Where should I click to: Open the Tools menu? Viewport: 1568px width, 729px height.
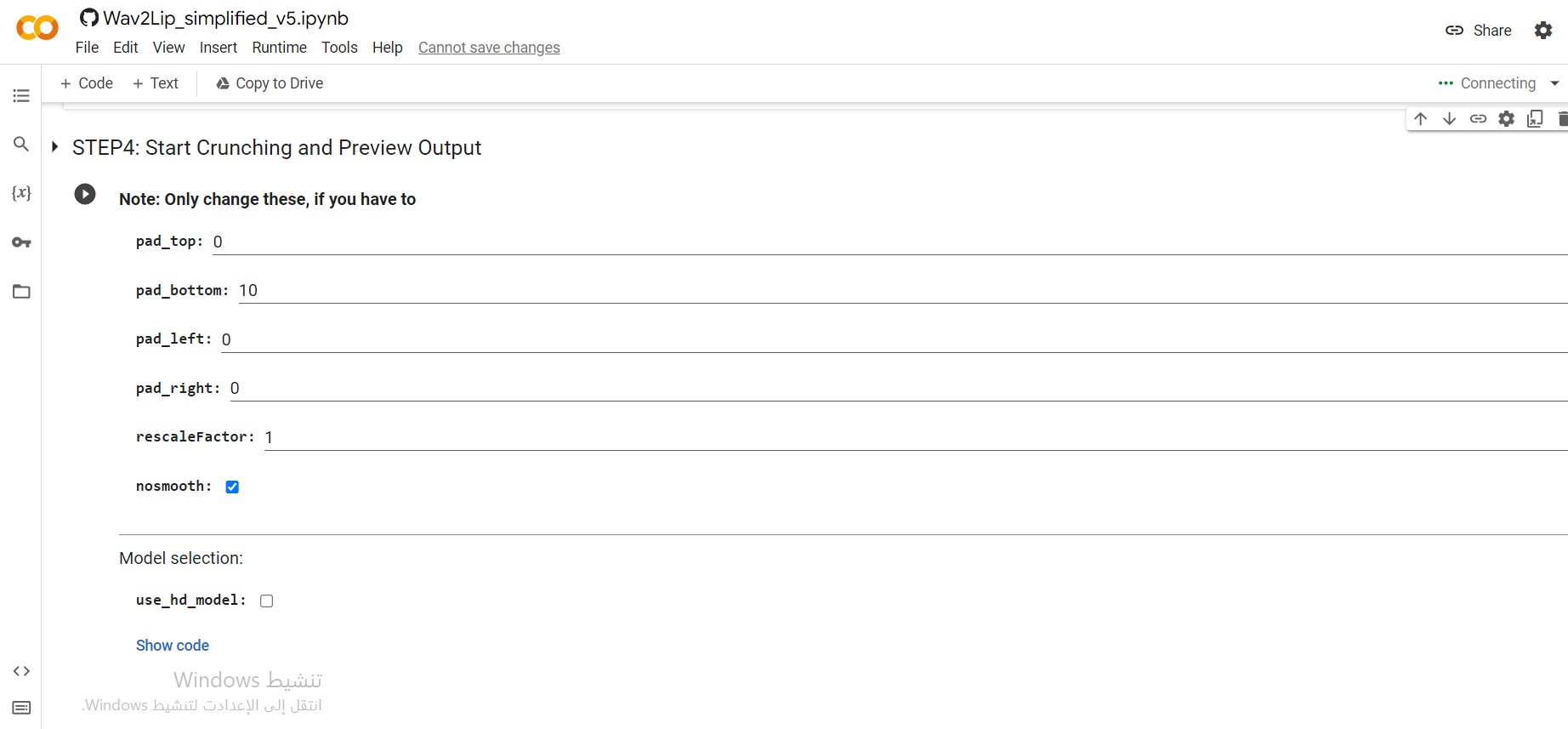[339, 48]
